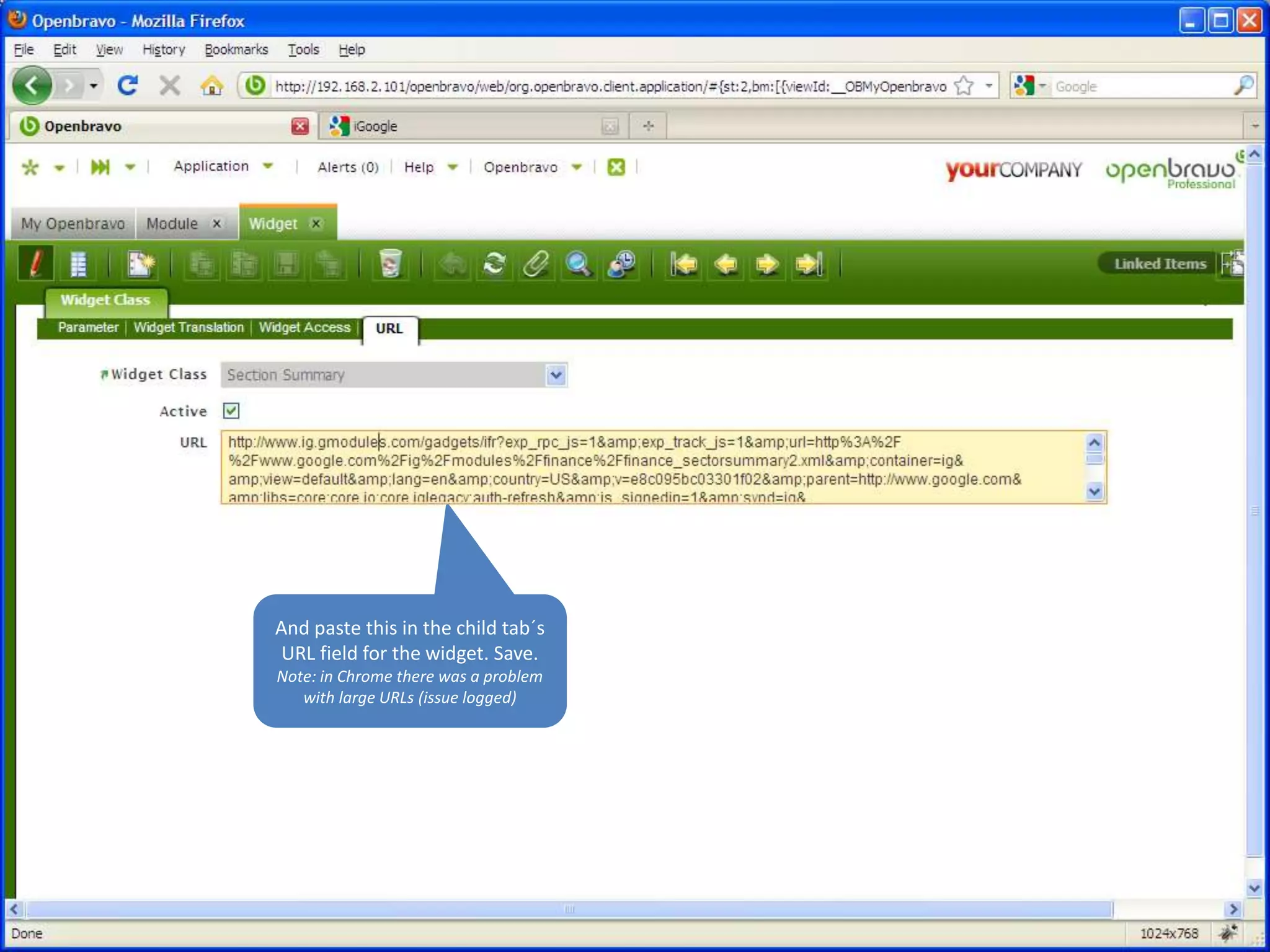
Task: Click the search magnifier in Google search box
Action: (1243, 86)
